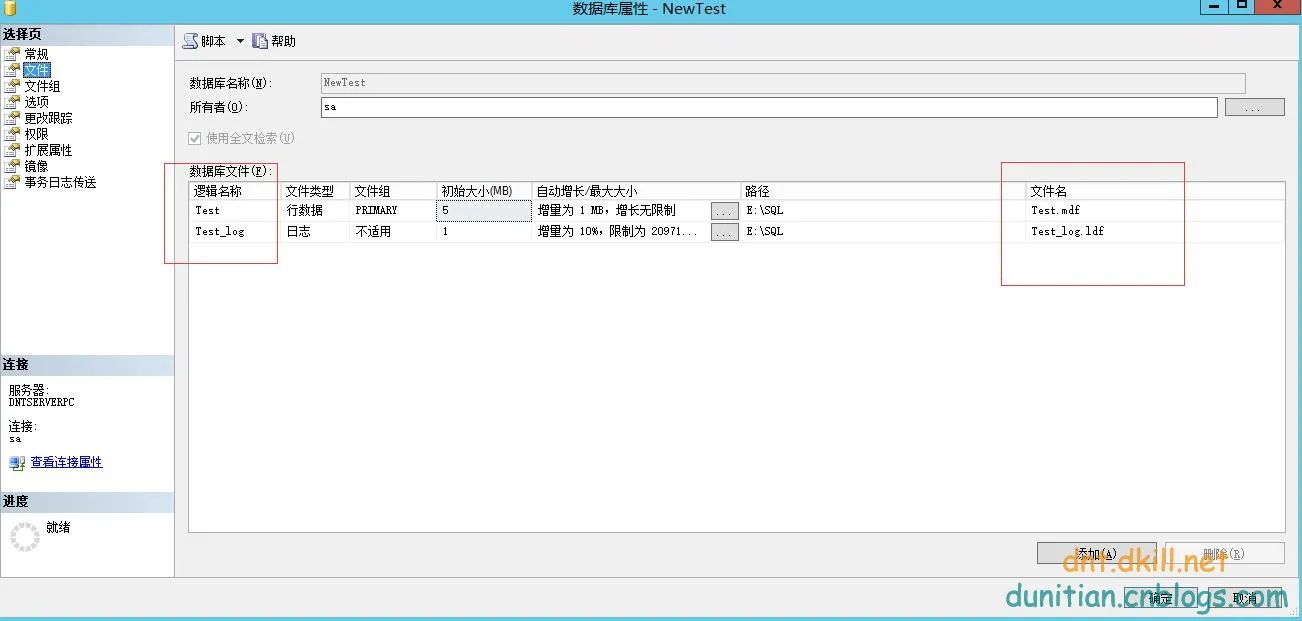Click the 自动增长/最大大小 column header

pyautogui.click(x=636, y=191)
